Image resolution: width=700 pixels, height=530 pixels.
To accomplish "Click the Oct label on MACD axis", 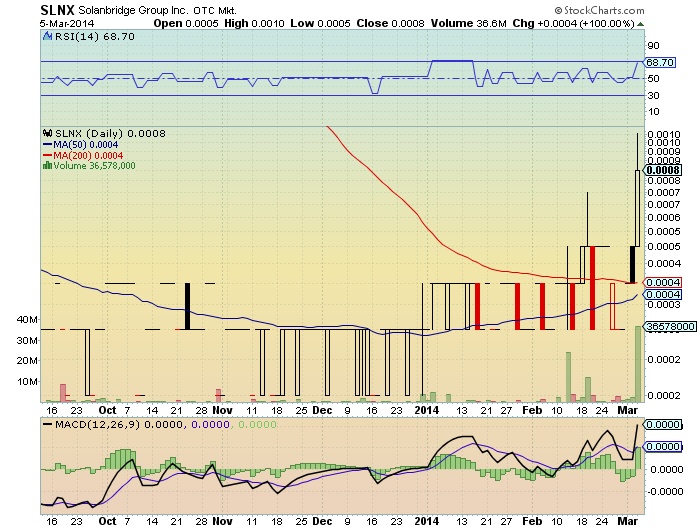I will 107,521.
